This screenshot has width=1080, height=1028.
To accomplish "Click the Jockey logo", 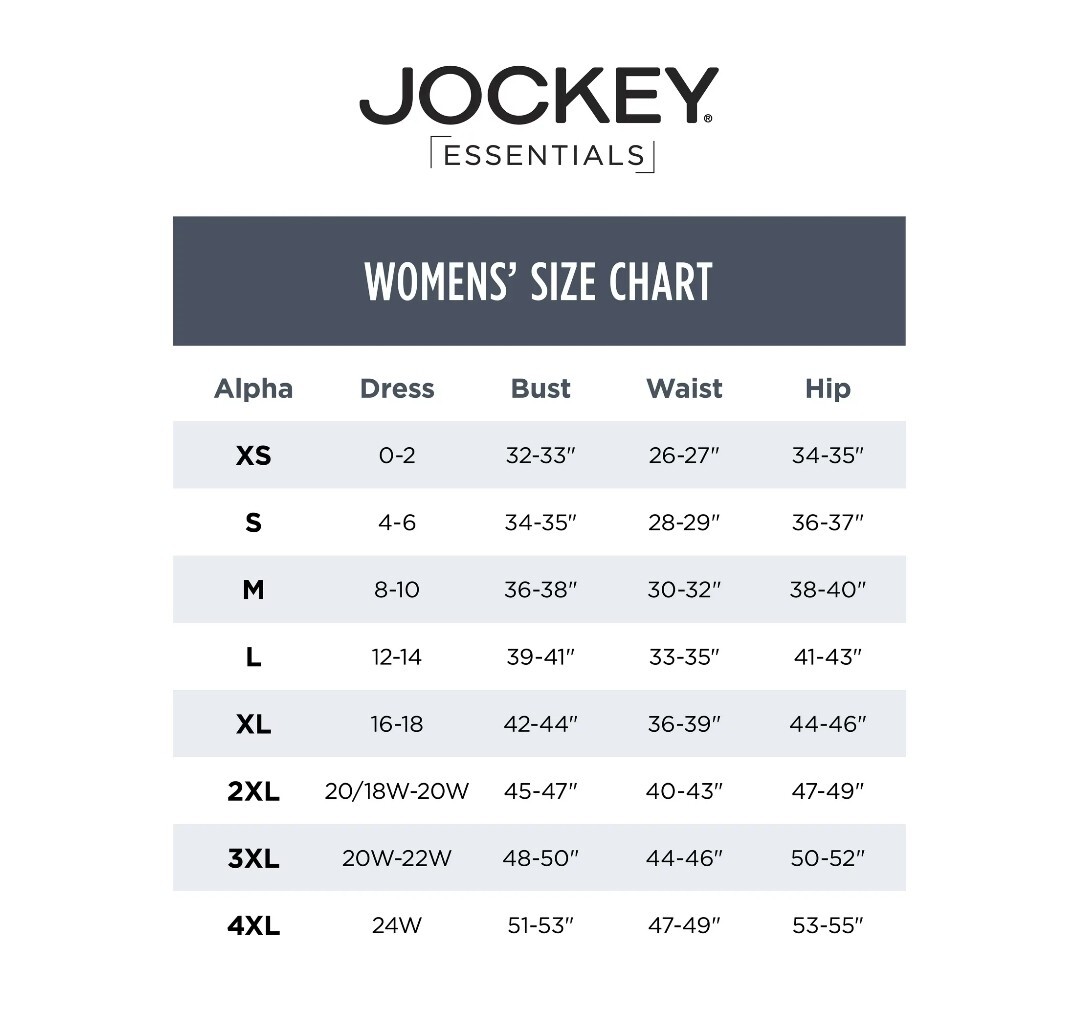I will (539, 95).
